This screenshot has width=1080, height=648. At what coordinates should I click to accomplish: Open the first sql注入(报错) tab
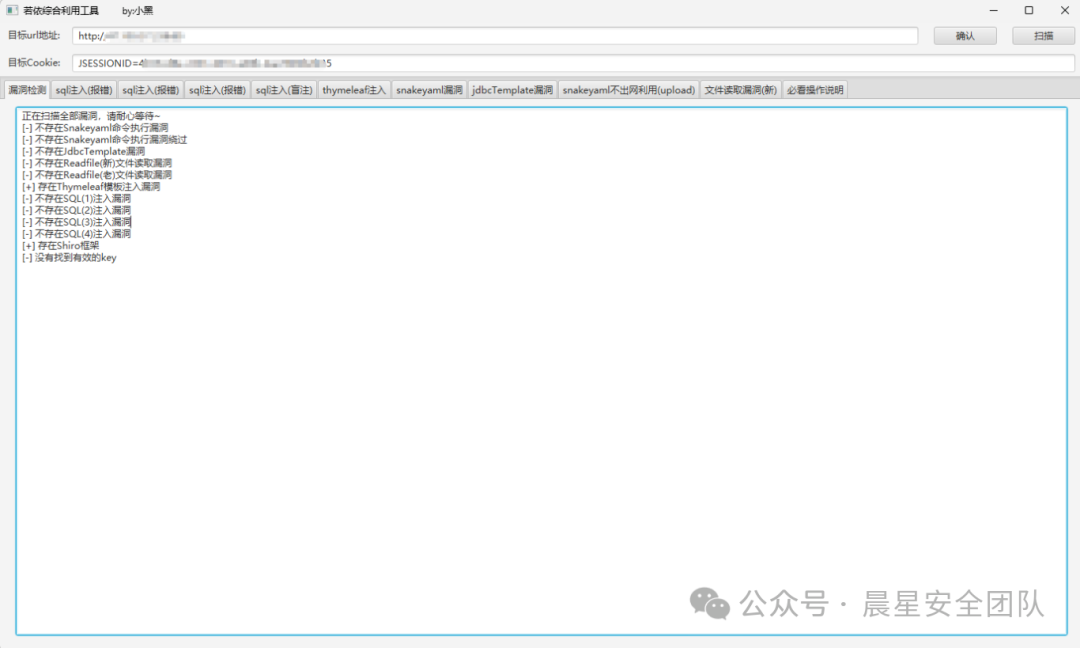(x=84, y=90)
